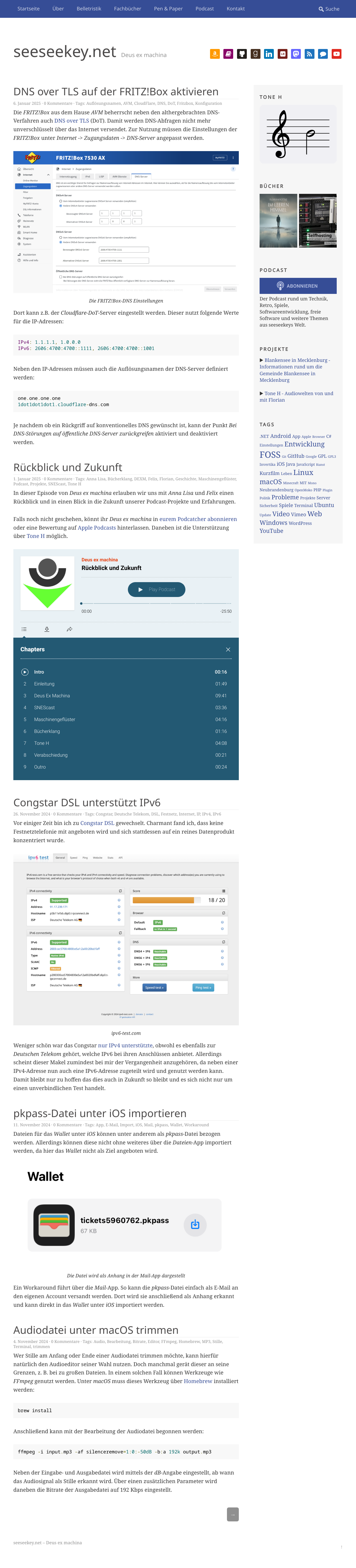Open the 'Im leeren Himmel' book cover
This screenshot has width=356, height=1568.
[278, 220]
